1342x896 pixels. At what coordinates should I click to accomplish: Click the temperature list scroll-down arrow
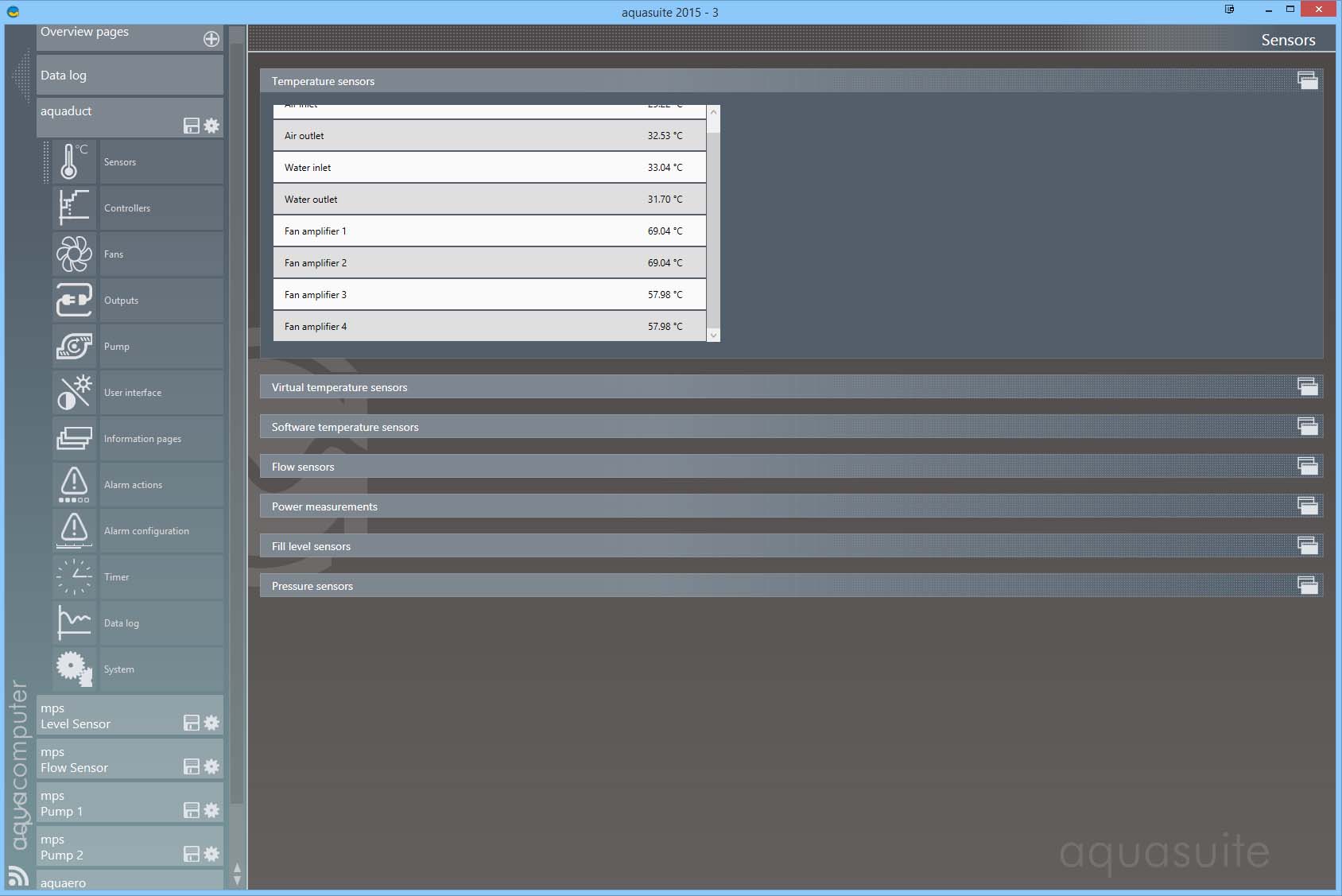pyautogui.click(x=713, y=335)
